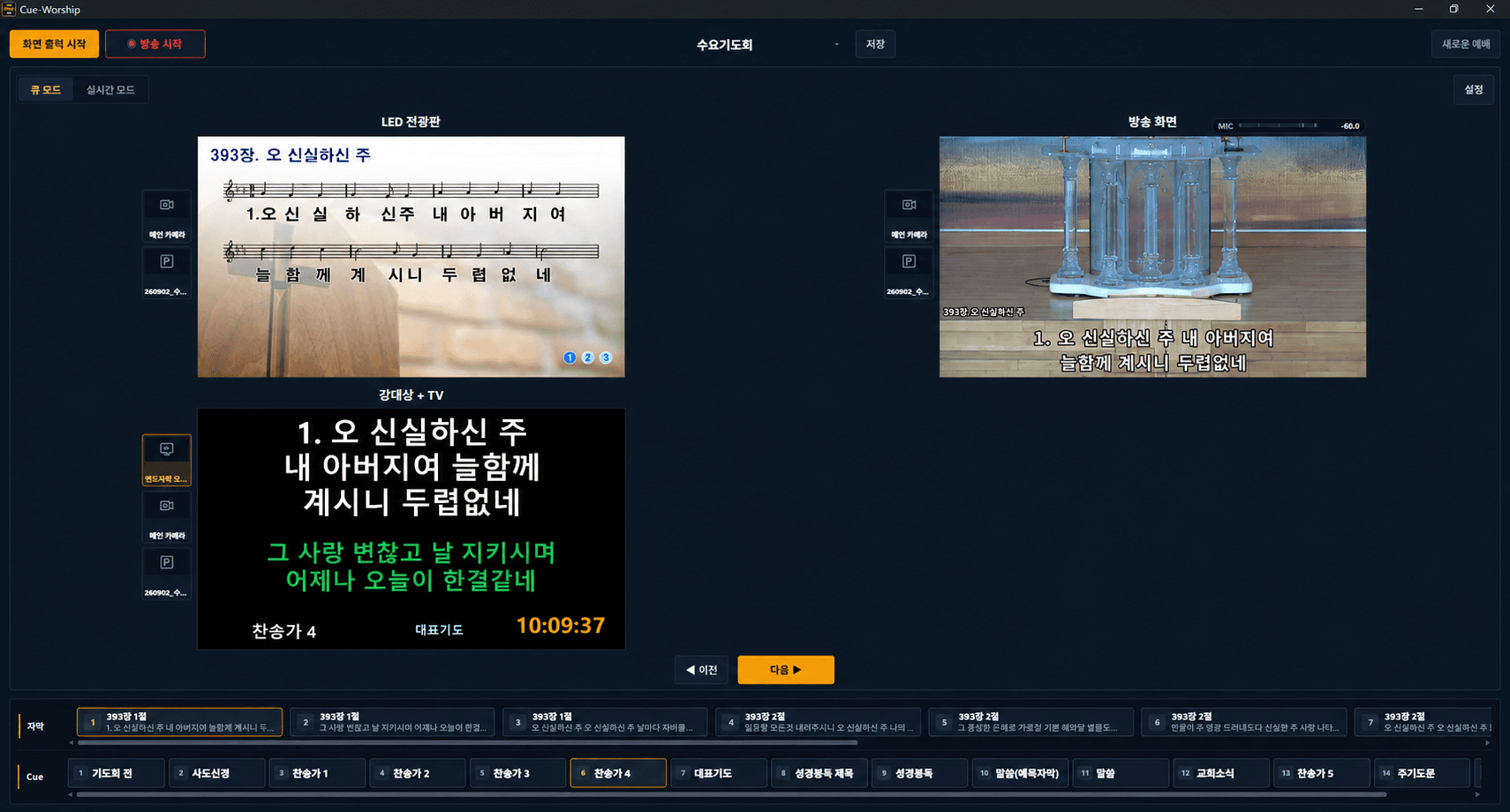Select cue 2 사도신경
The image size is (1510, 812).
[217, 773]
